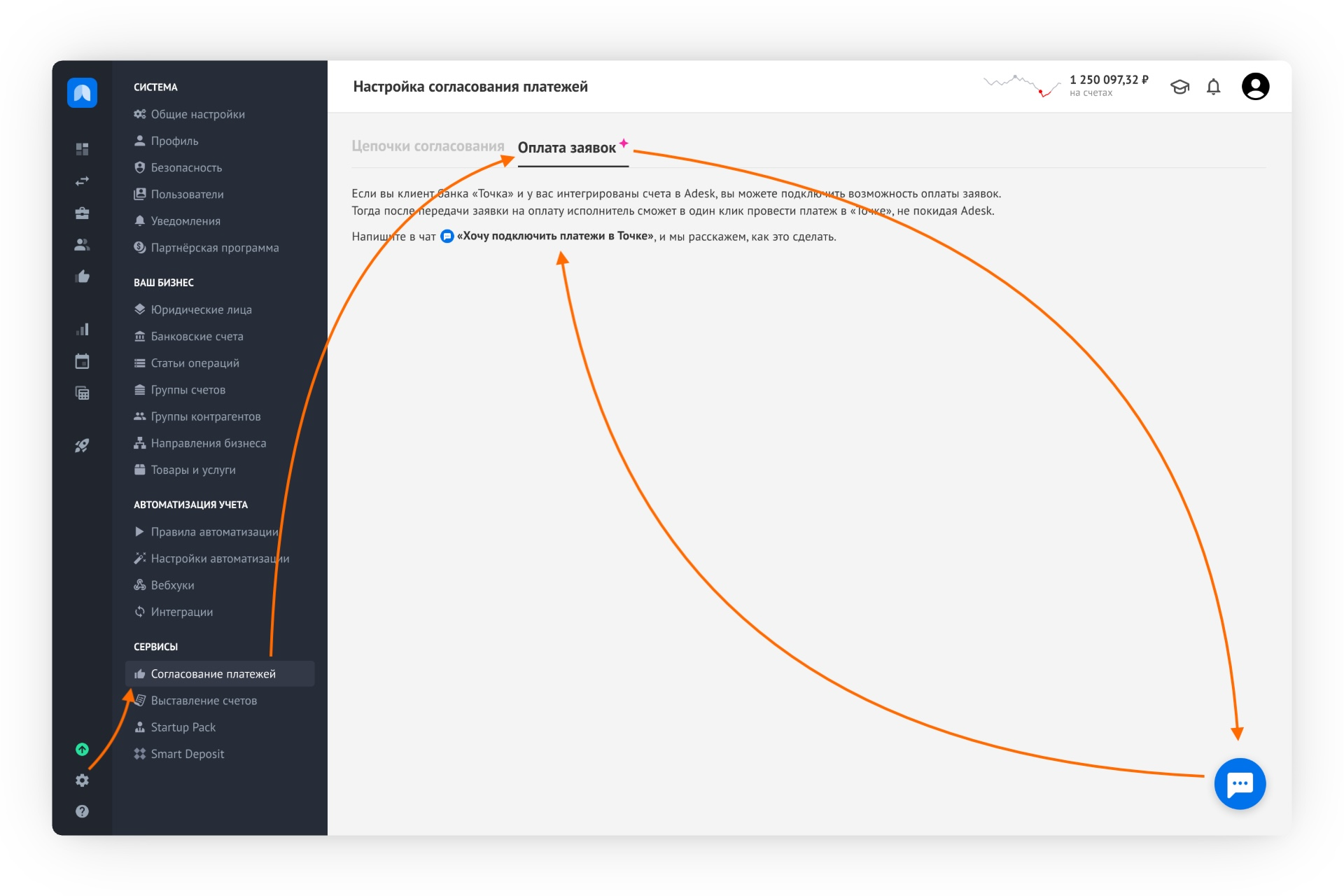This screenshot has height=896, width=1344.
Task: Click the chat icon before «Хочу подключить платежи»
Action: pyautogui.click(x=447, y=237)
